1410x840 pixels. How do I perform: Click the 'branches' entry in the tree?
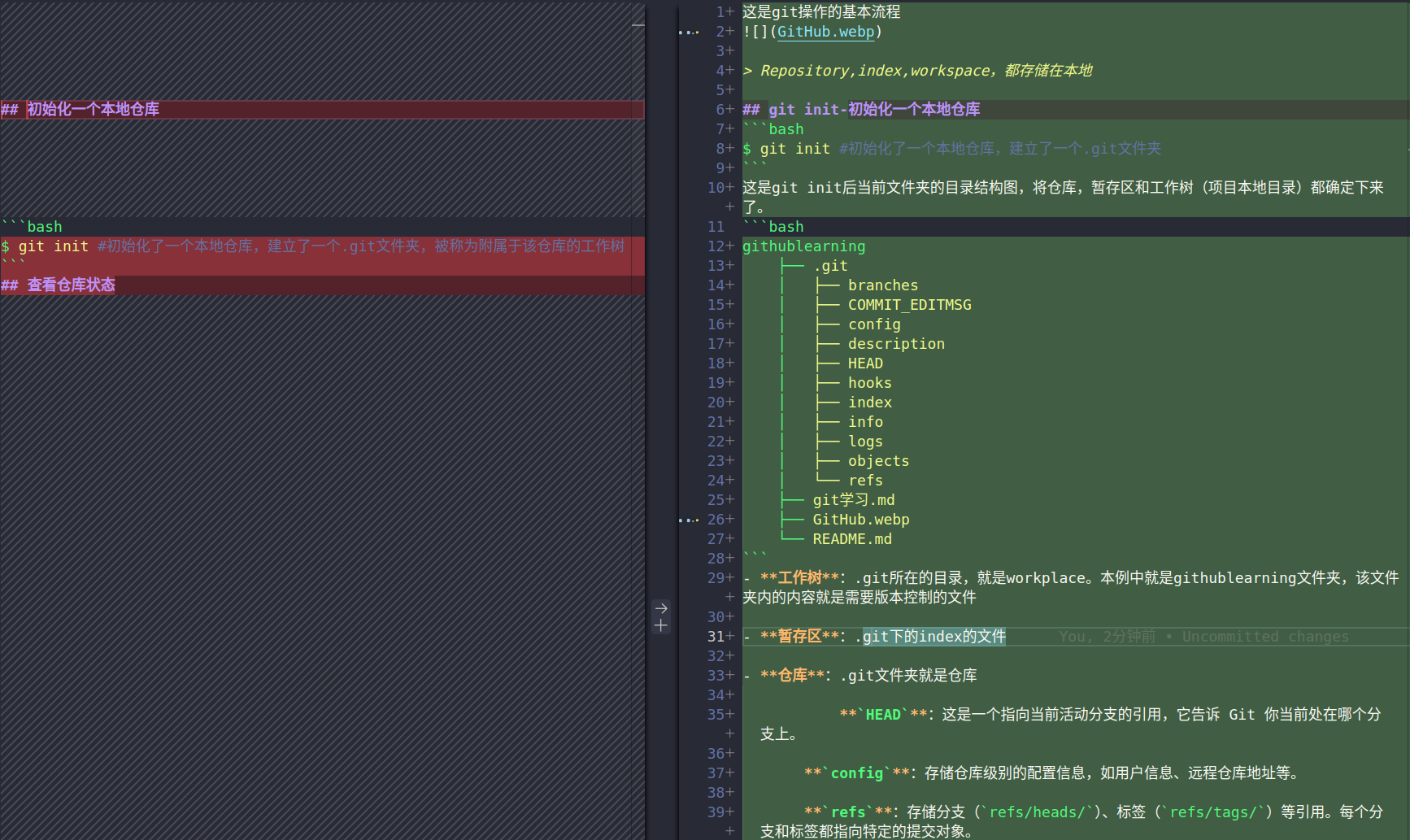pyautogui.click(x=883, y=285)
